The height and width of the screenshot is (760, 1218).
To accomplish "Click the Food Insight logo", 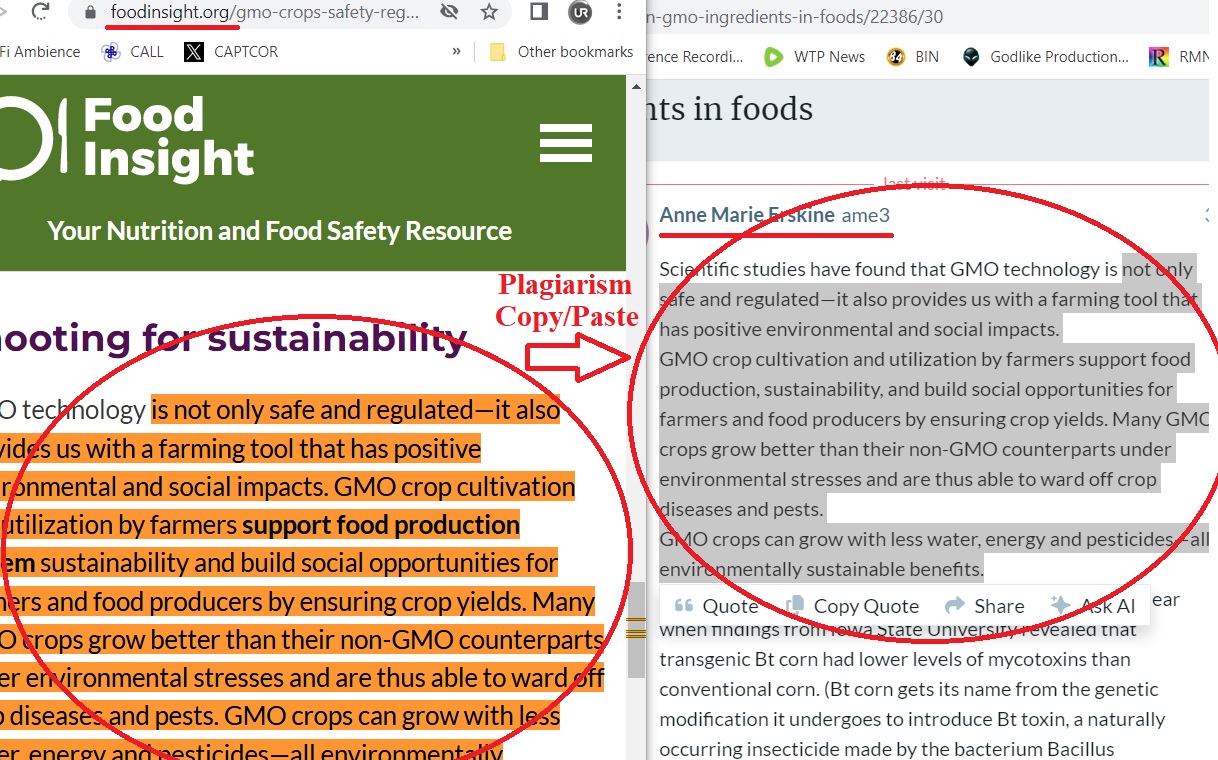I will (127, 139).
